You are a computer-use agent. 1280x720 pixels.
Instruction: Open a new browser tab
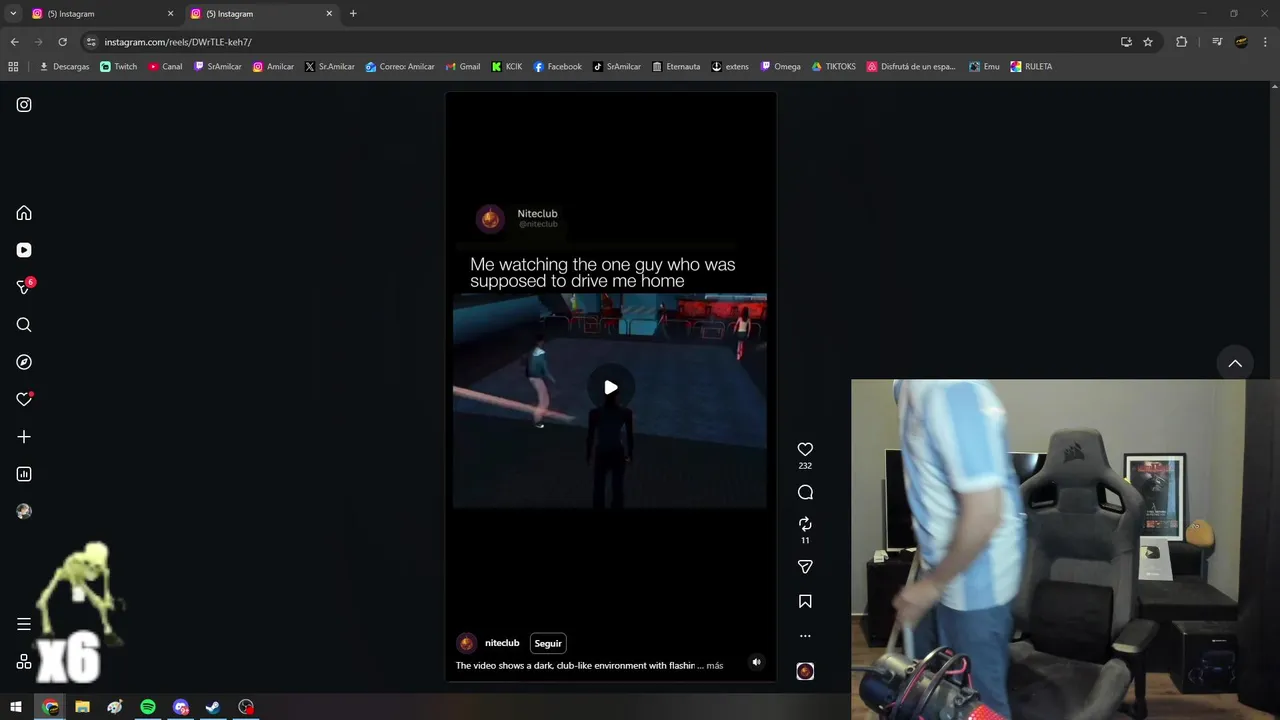point(353,14)
